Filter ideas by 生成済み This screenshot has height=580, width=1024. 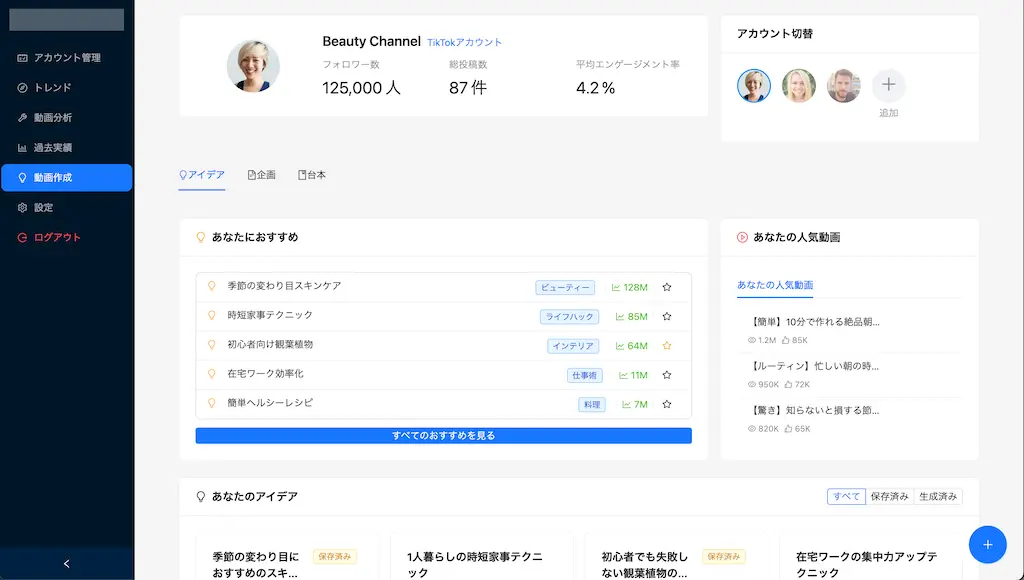pyautogui.click(x=938, y=496)
